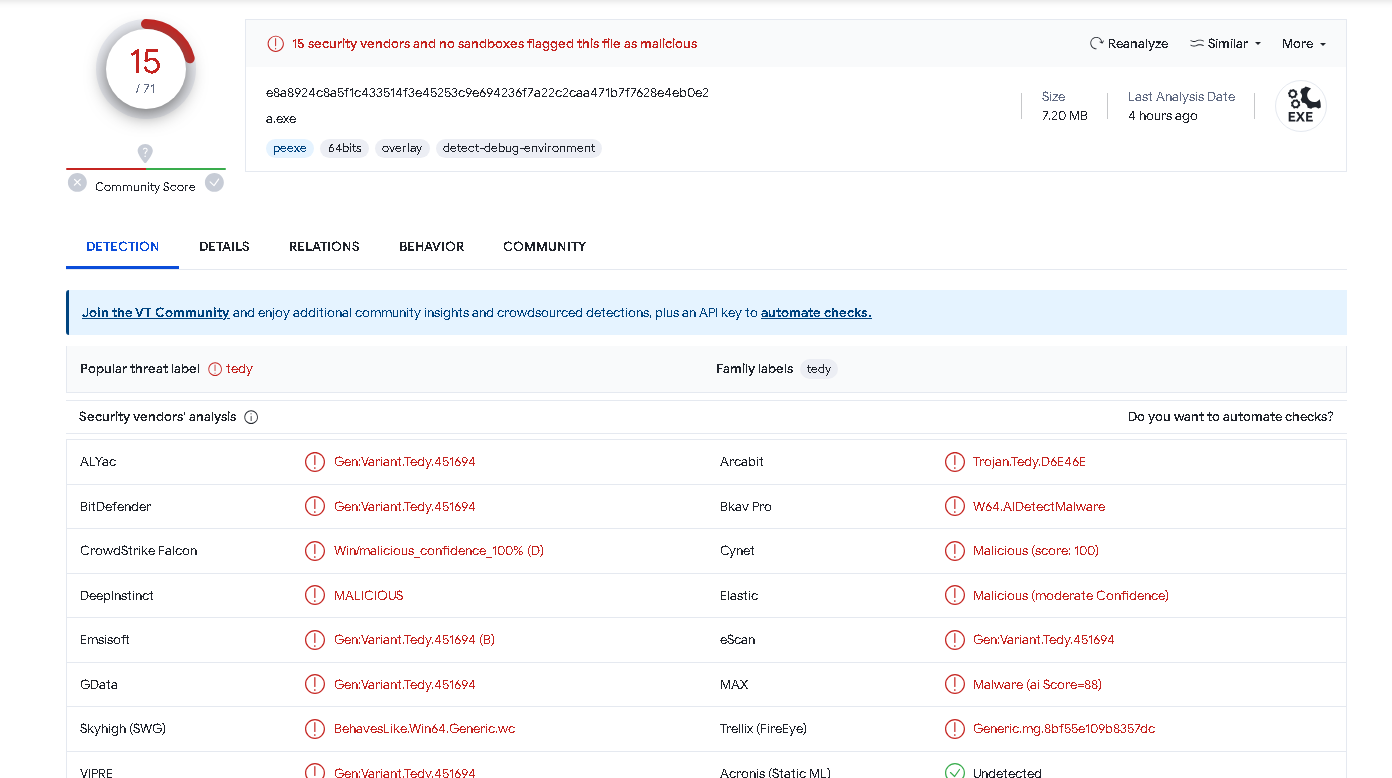Click the alert icon for DeepInstinct
The width and height of the screenshot is (1392, 778).
(x=315, y=595)
